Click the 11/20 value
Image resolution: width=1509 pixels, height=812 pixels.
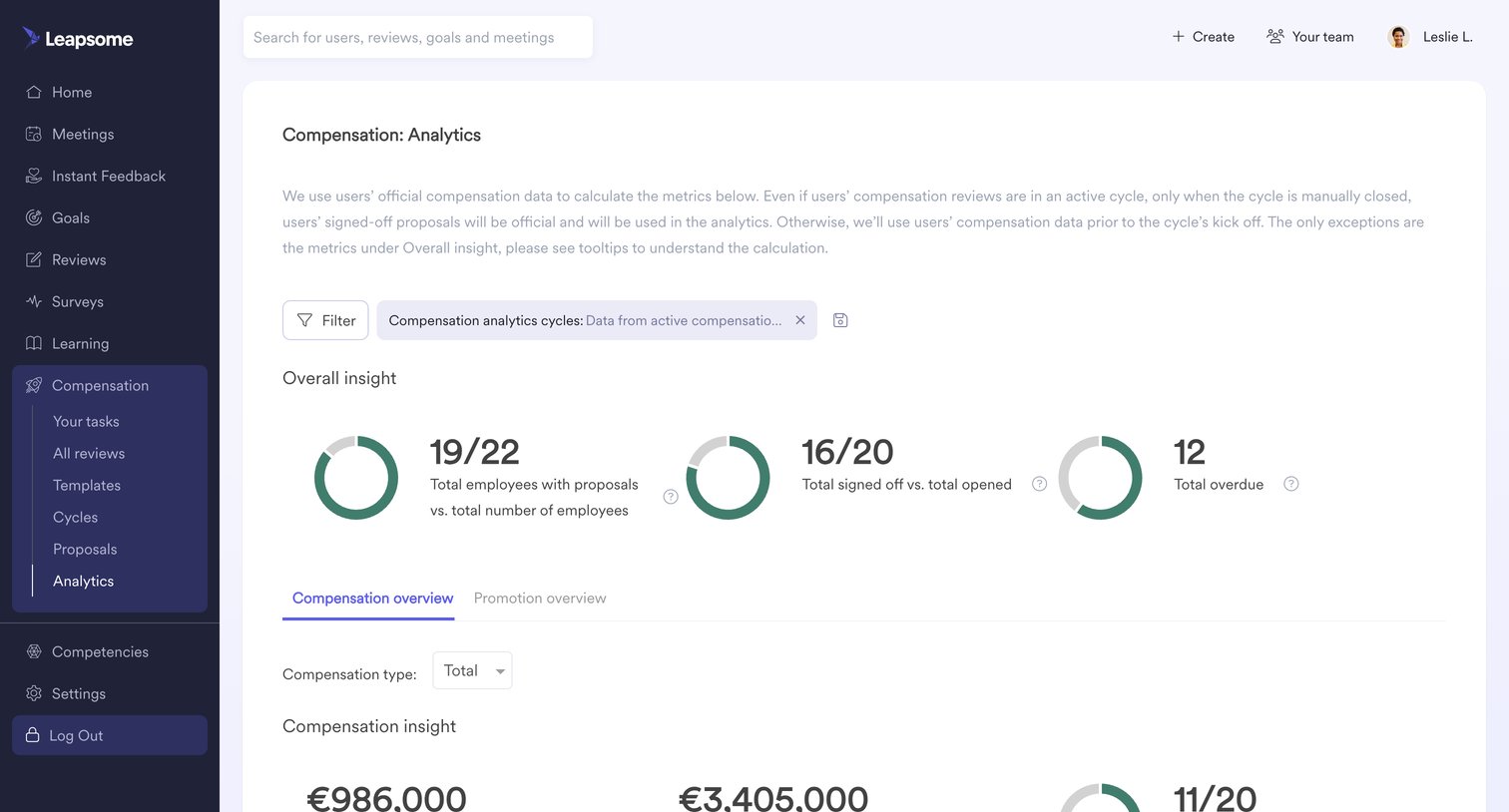point(1215,799)
